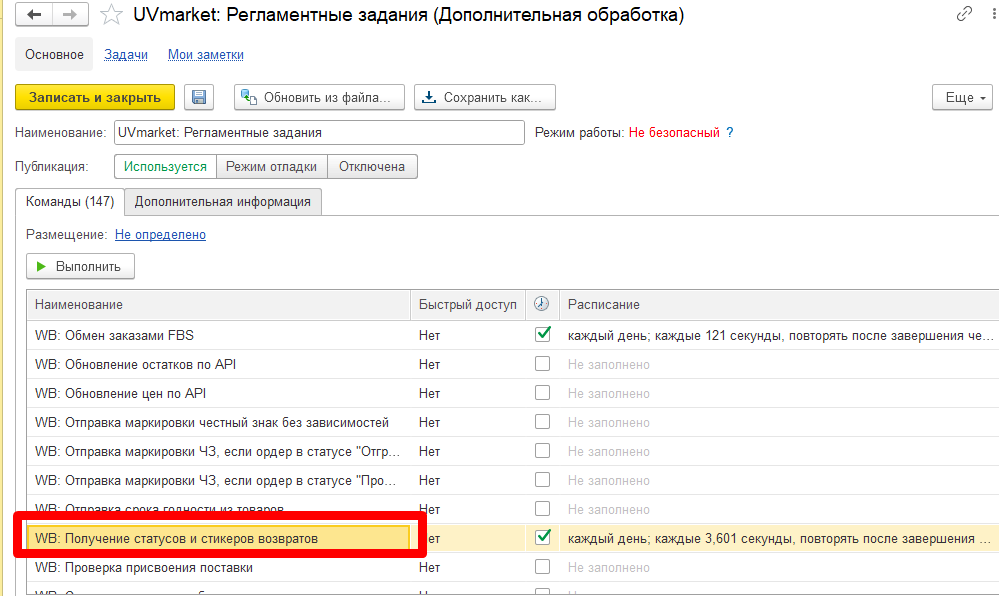Uncheck schedule for WB: Обмен заказами FBS
This screenshot has width=999, height=596.
tap(542, 334)
